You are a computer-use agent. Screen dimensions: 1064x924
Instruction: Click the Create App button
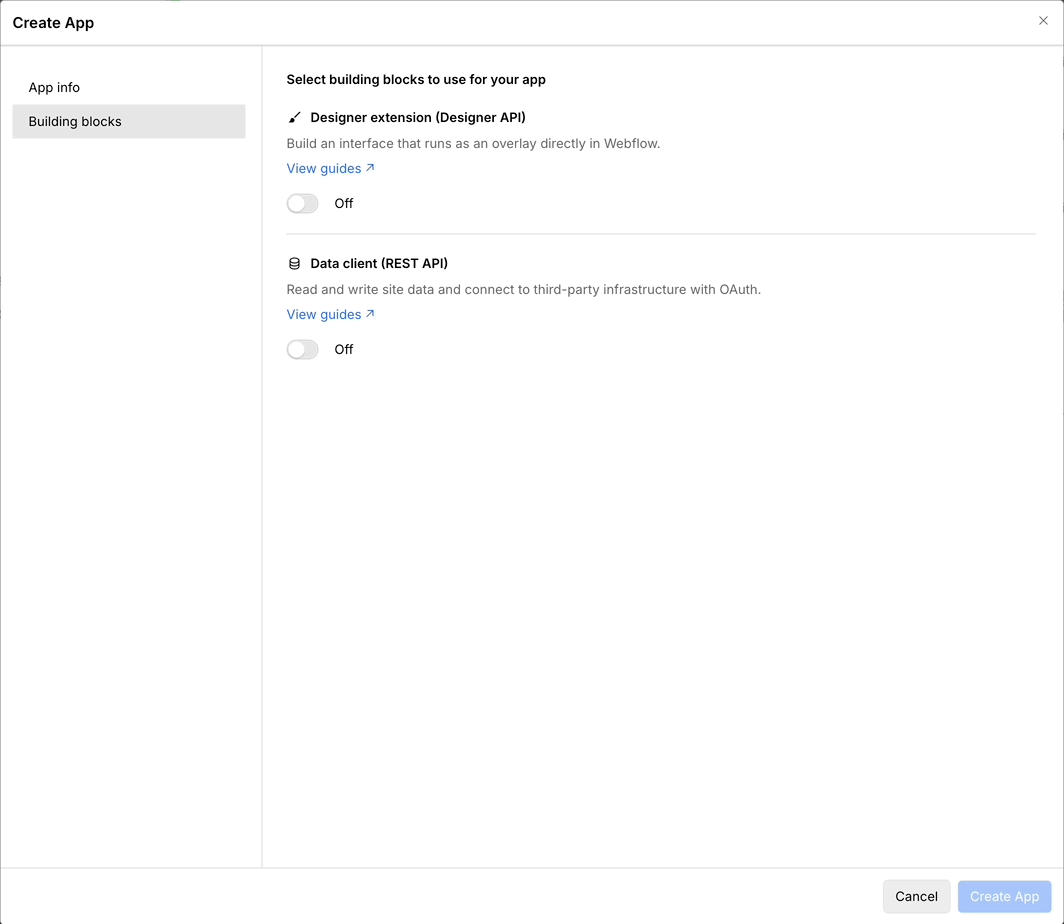[1004, 896]
